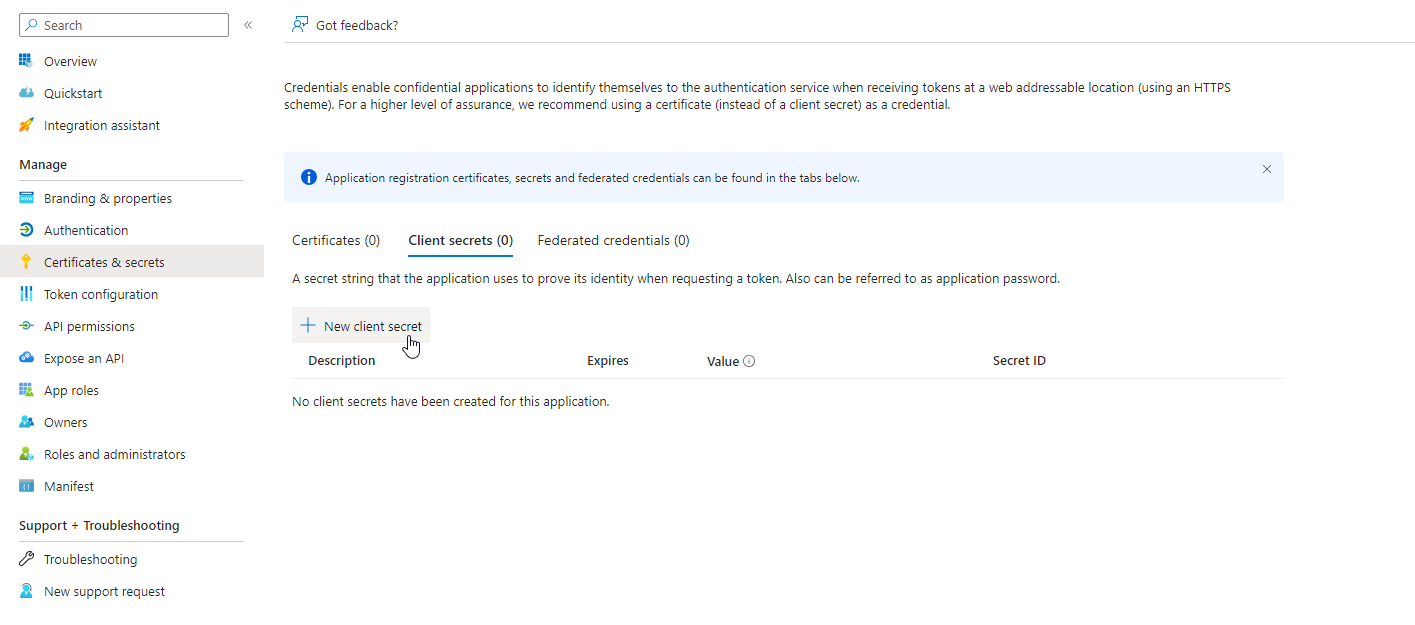Click the Expose an API icon
Screen dimensions: 1415x625
(27, 358)
